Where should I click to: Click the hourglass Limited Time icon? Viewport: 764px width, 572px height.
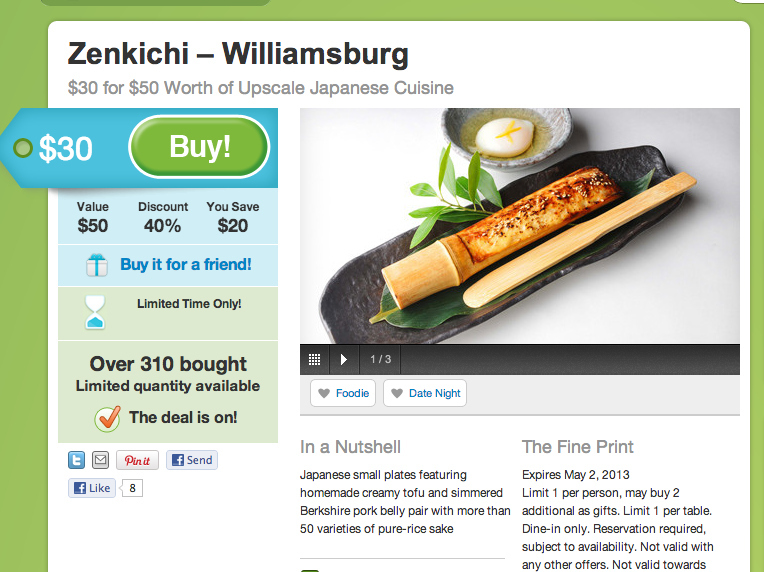pos(95,312)
